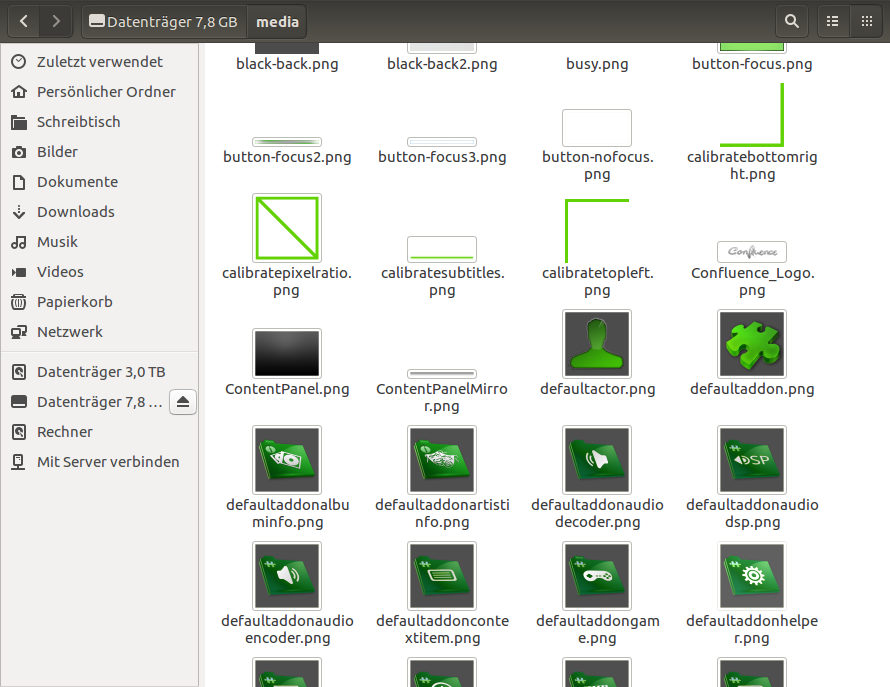Select the defaultaddonartistinfo.png icon
This screenshot has height=687, width=890.
pyautogui.click(x=442, y=460)
